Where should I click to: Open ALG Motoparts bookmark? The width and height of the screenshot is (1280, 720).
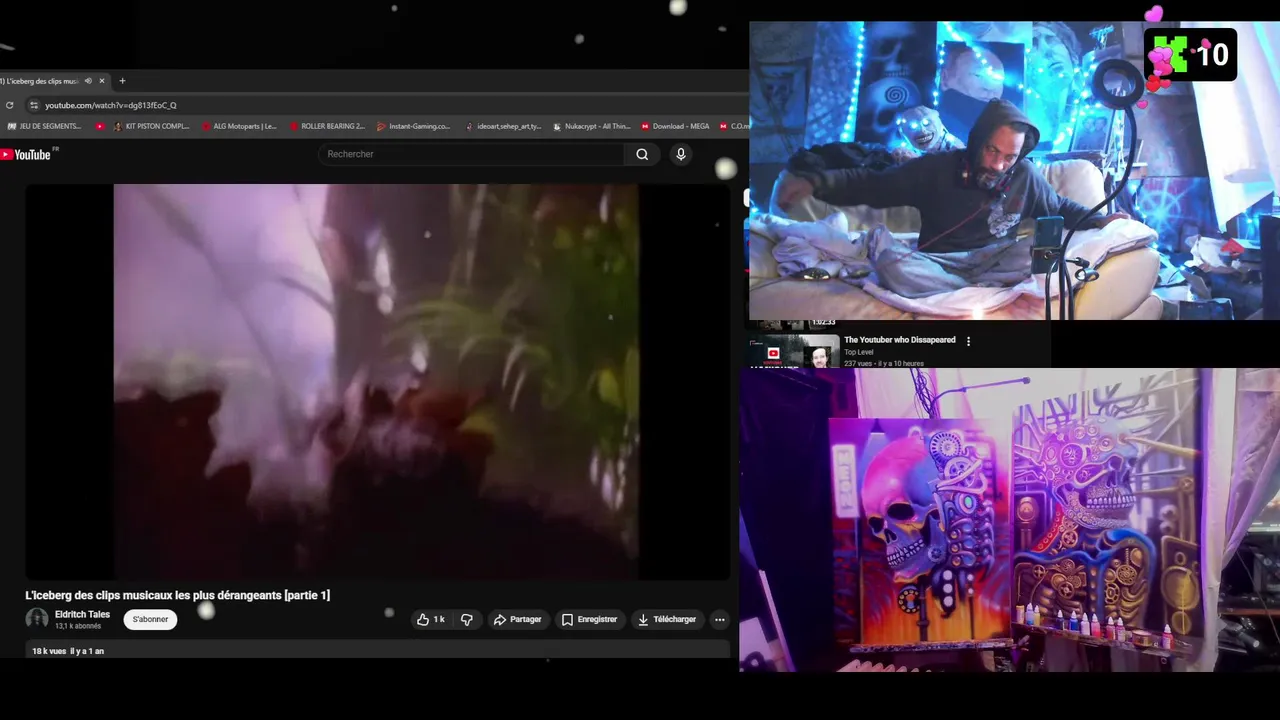[239, 126]
